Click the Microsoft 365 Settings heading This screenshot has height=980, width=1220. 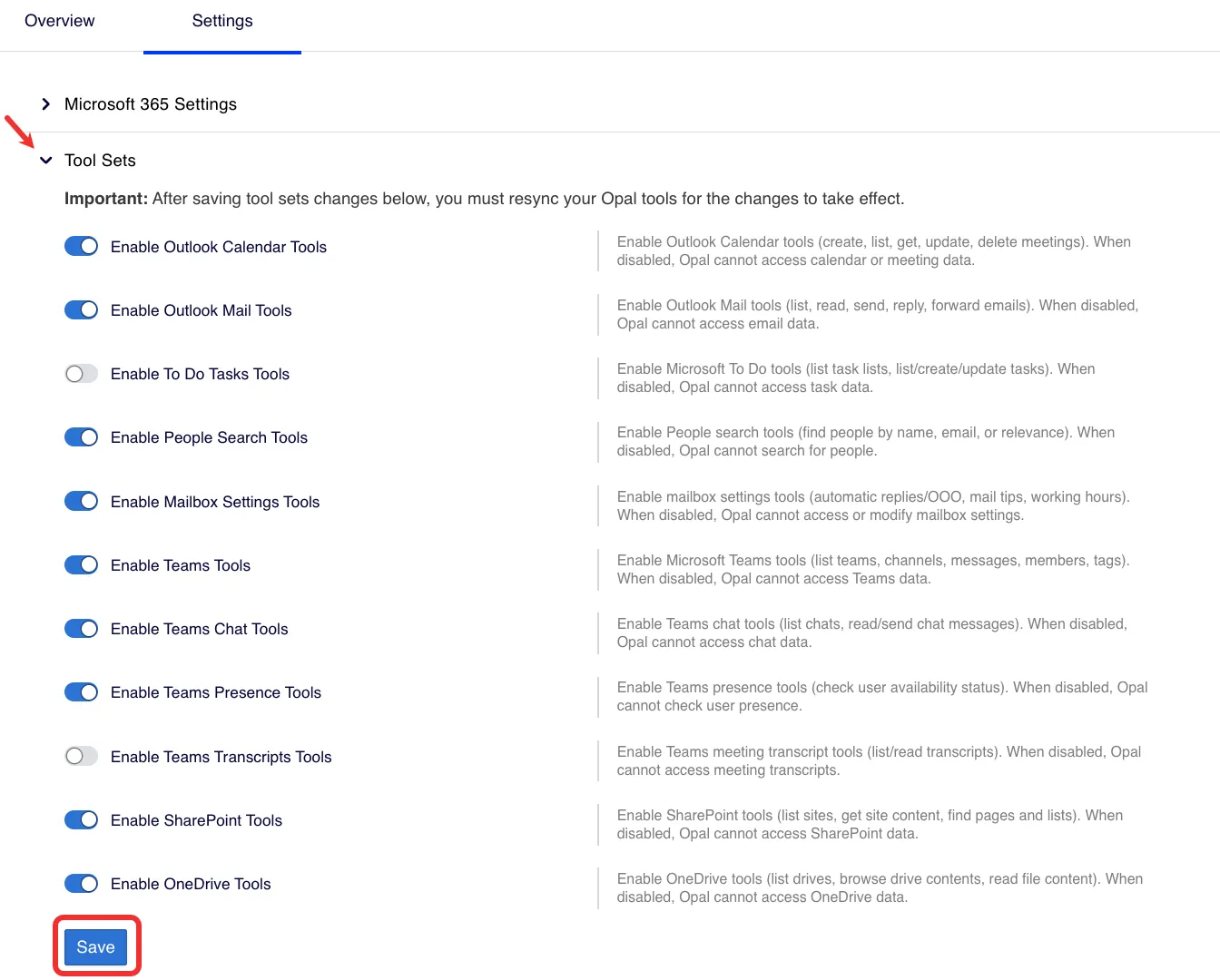click(x=151, y=104)
